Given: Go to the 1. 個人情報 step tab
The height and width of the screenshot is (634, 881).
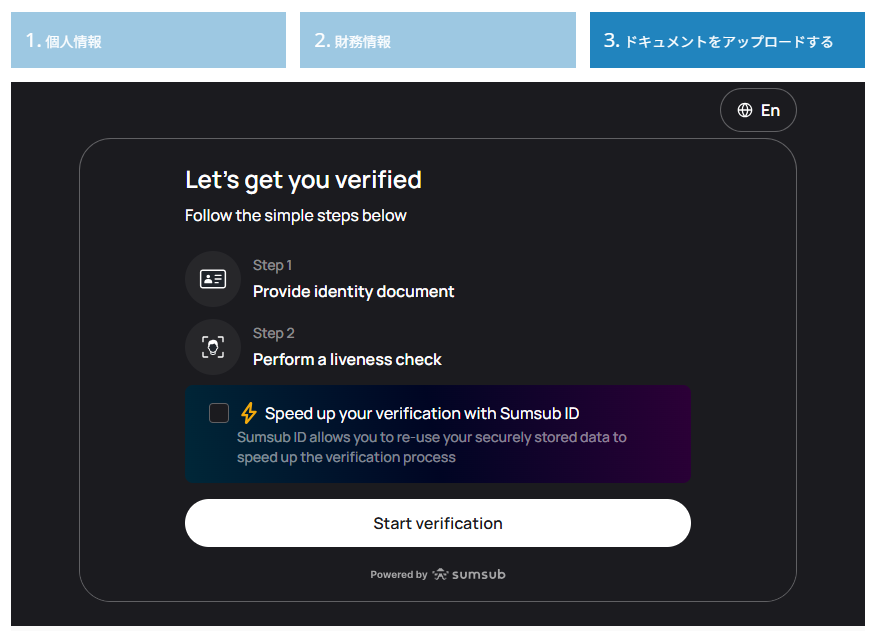Looking at the screenshot, I should 148,40.
